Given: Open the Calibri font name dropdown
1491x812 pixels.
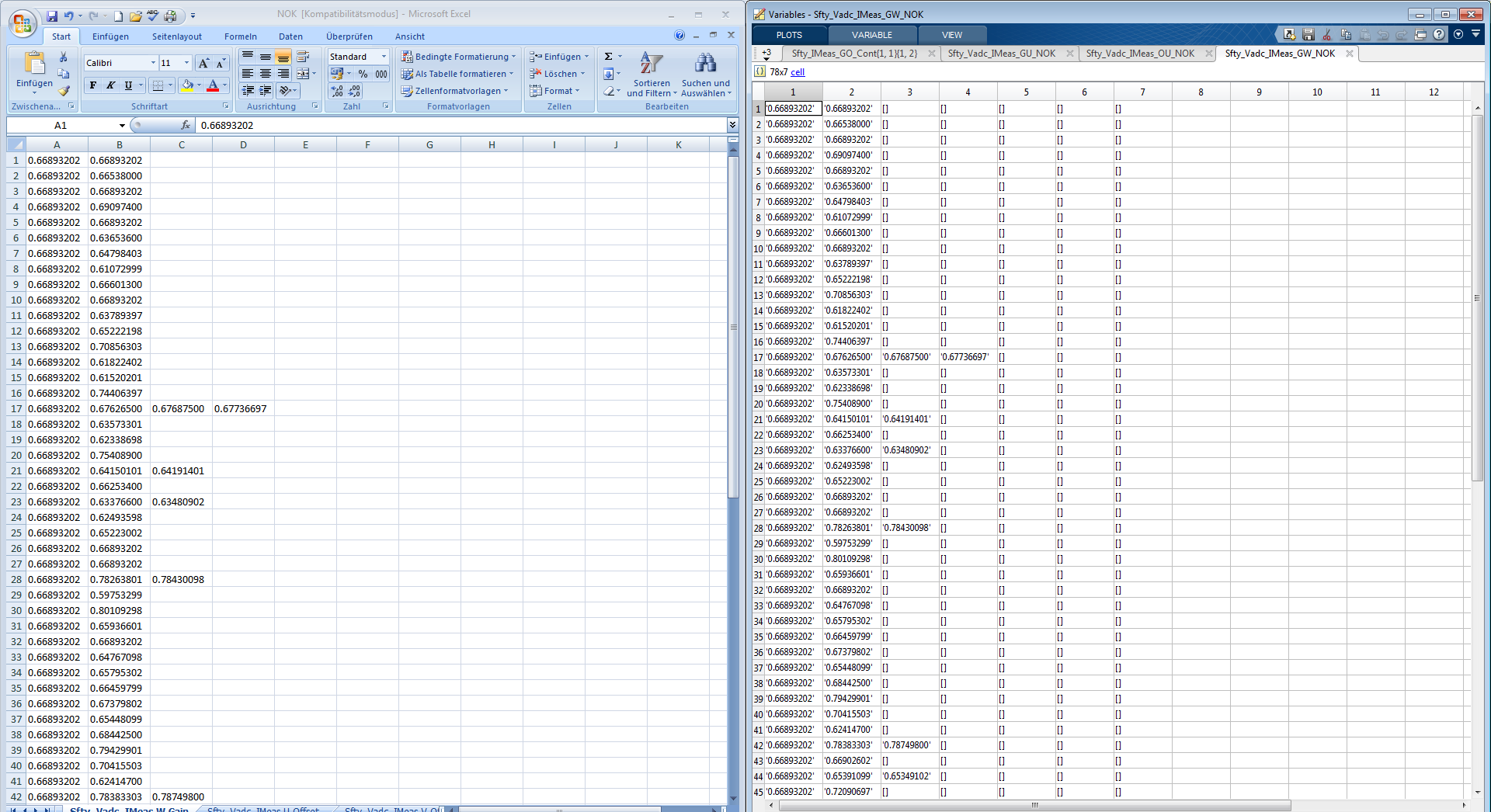Looking at the screenshot, I should click(x=153, y=63).
